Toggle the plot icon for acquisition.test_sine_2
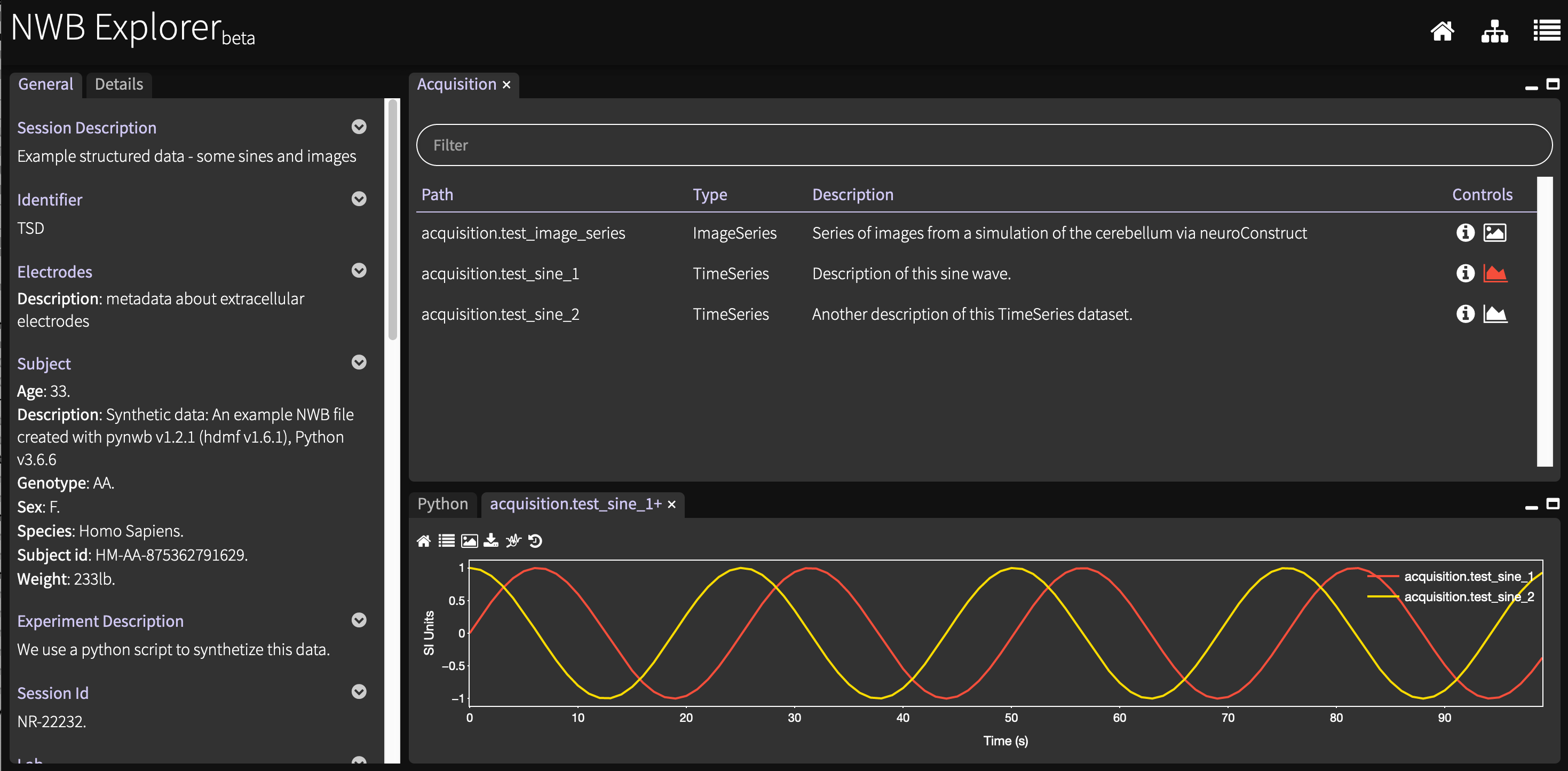Image resolution: width=1568 pixels, height=771 pixels. (1494, 313)
